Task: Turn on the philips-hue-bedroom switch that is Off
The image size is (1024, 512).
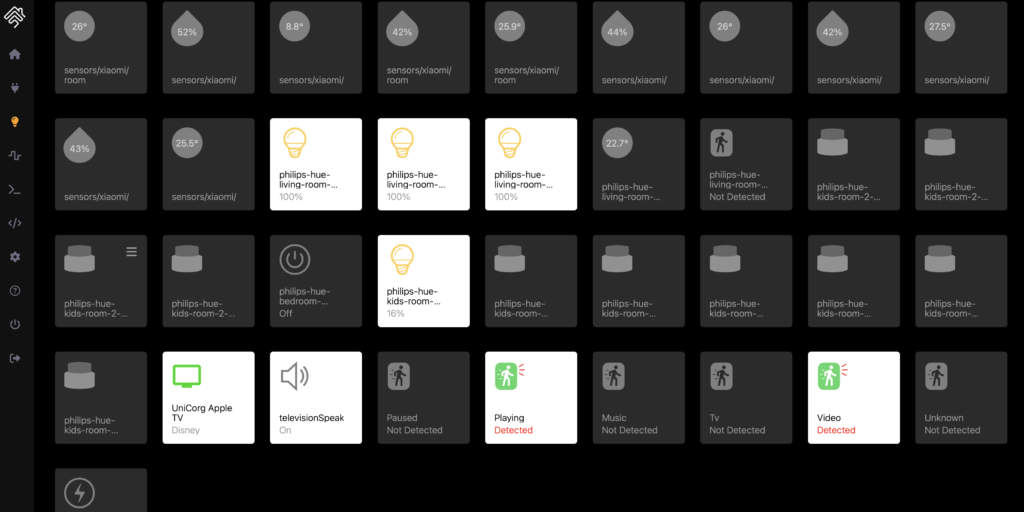Action: (x=315, y=281)
